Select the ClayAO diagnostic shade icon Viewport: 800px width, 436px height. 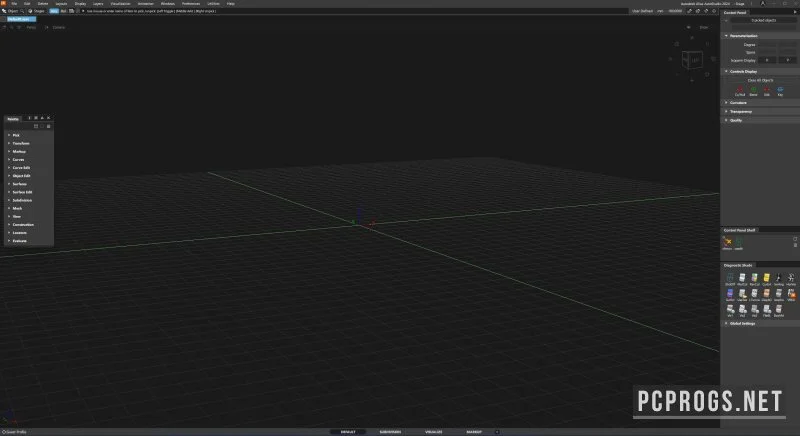click(x=766, y=295)
